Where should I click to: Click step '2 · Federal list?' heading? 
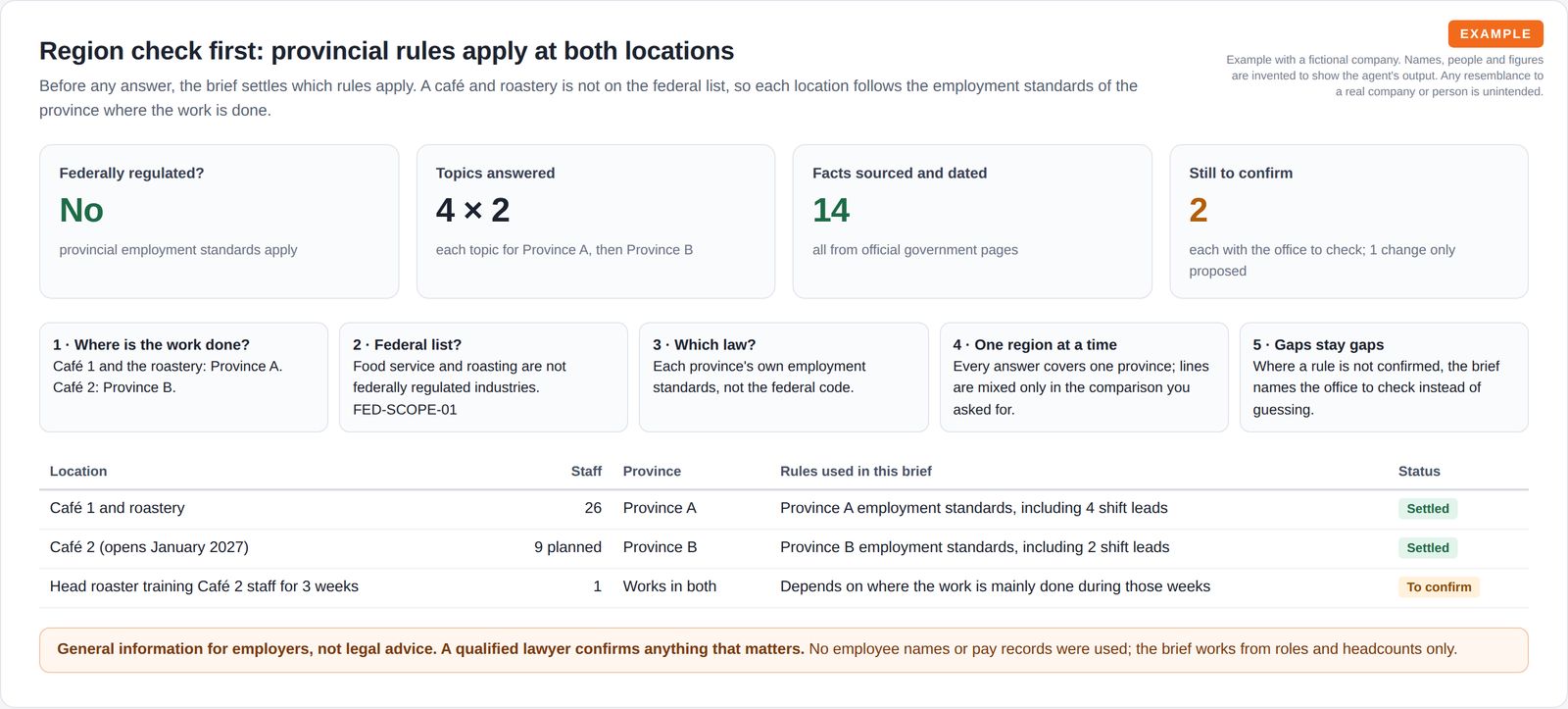(407, 345)
